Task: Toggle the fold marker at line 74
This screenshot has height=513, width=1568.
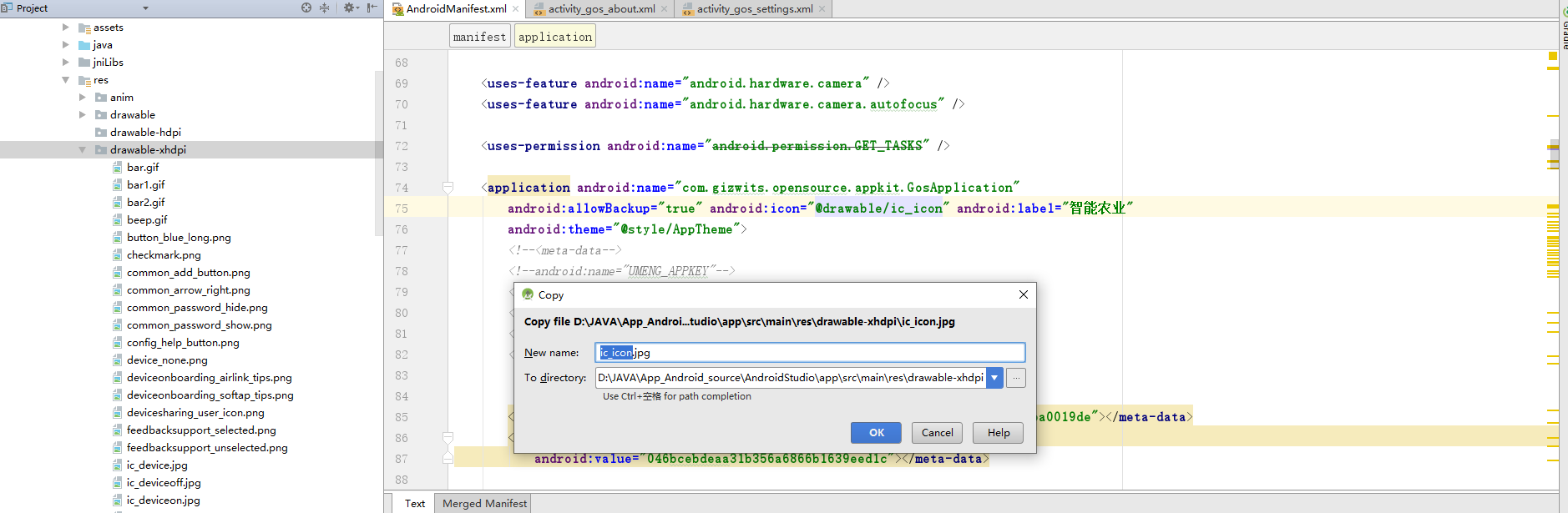Action: click(448, 188)
